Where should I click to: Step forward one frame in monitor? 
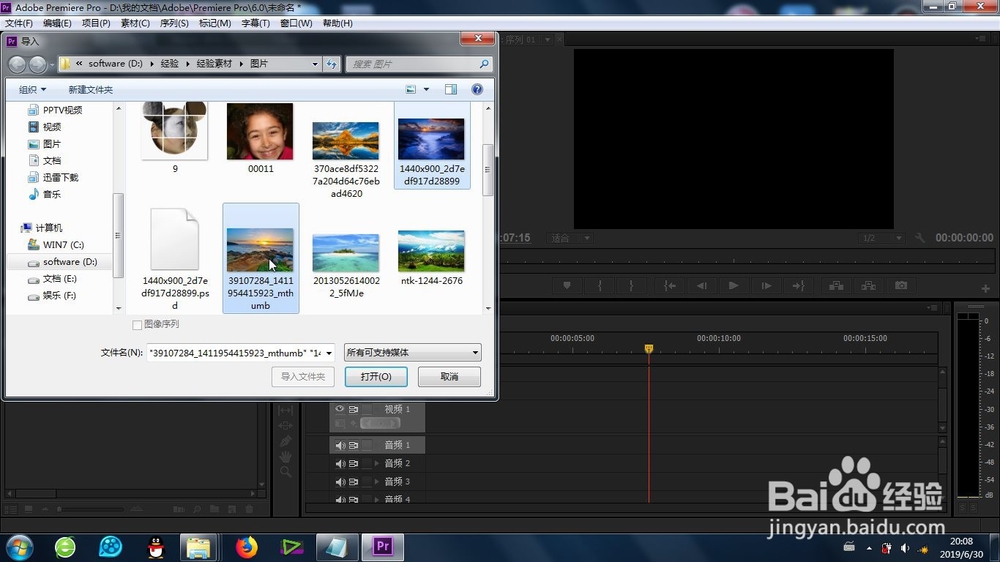(766, 286)
